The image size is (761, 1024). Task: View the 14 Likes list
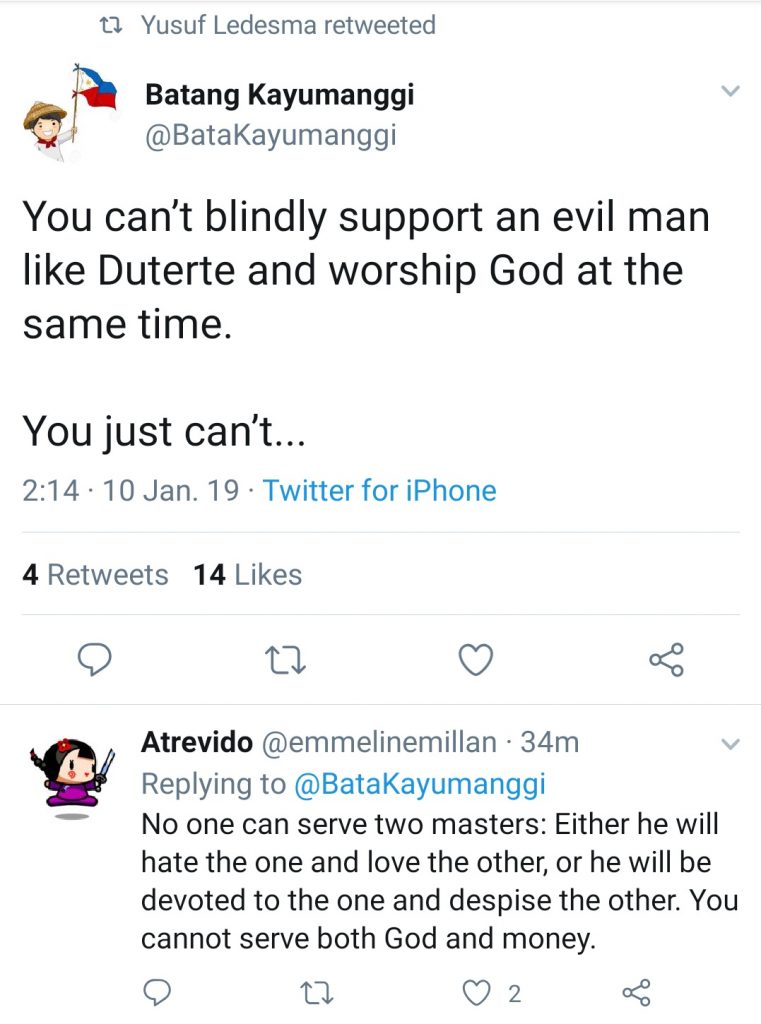point(247,575)
